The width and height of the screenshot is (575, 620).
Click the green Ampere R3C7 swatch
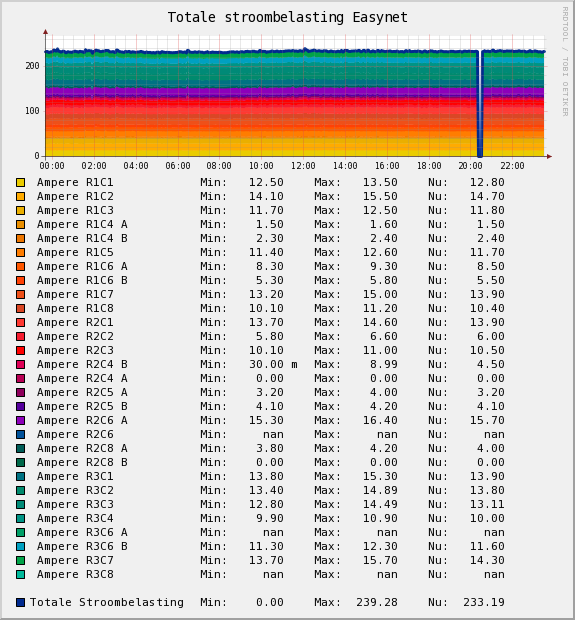point(21,560)
